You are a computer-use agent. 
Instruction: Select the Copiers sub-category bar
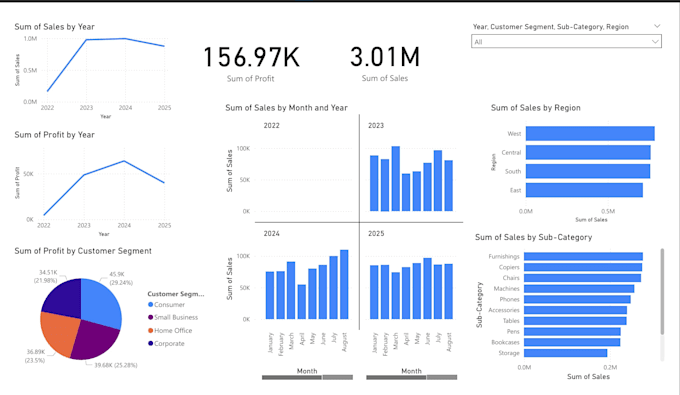coord(583,267)
